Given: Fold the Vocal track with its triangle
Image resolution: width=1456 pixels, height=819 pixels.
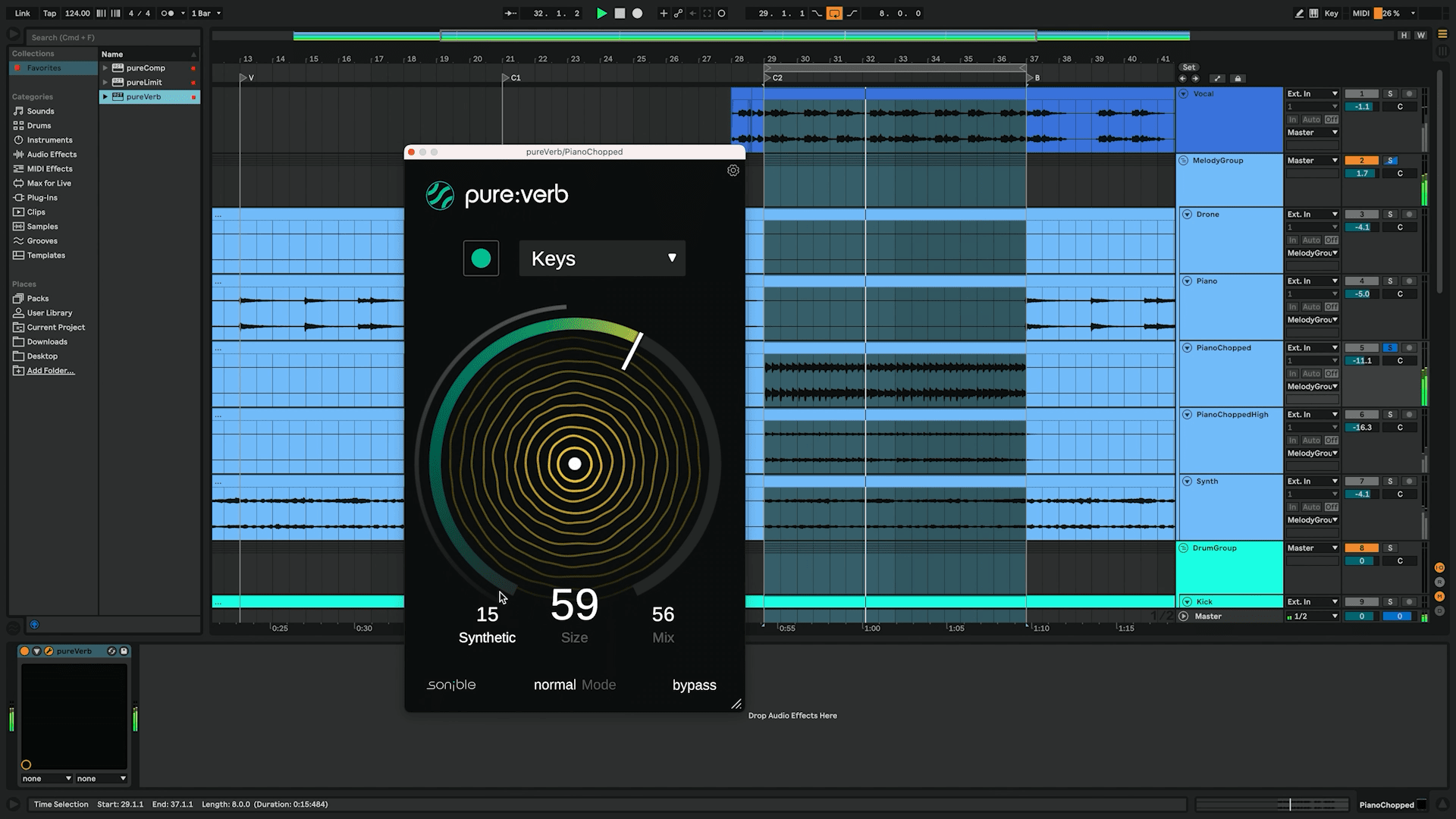Looking at the screenshot, I should 1184,94.
